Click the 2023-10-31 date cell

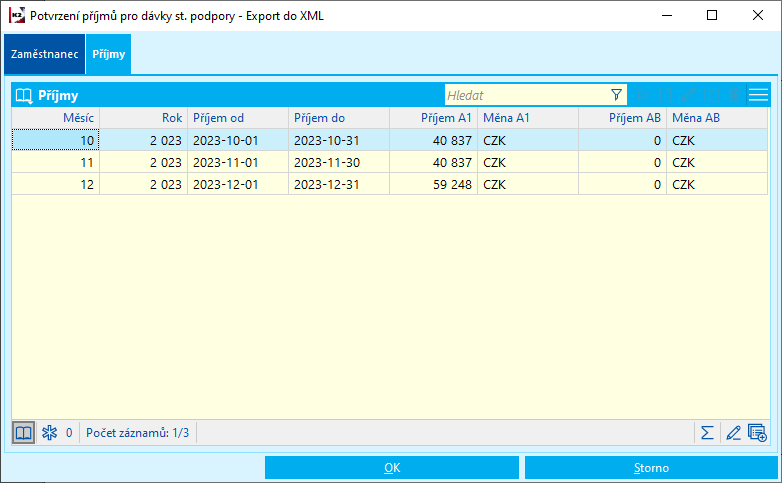[339, 140]
